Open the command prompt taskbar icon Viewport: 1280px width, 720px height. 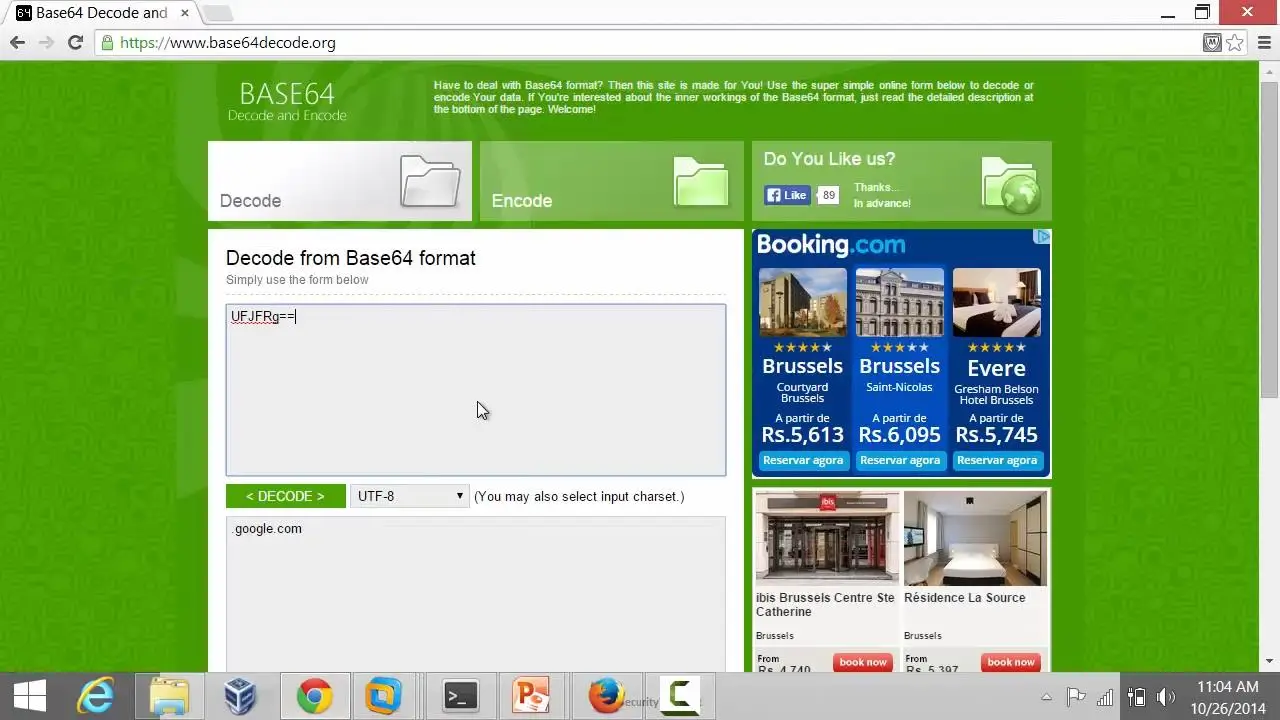pos(461,696)
